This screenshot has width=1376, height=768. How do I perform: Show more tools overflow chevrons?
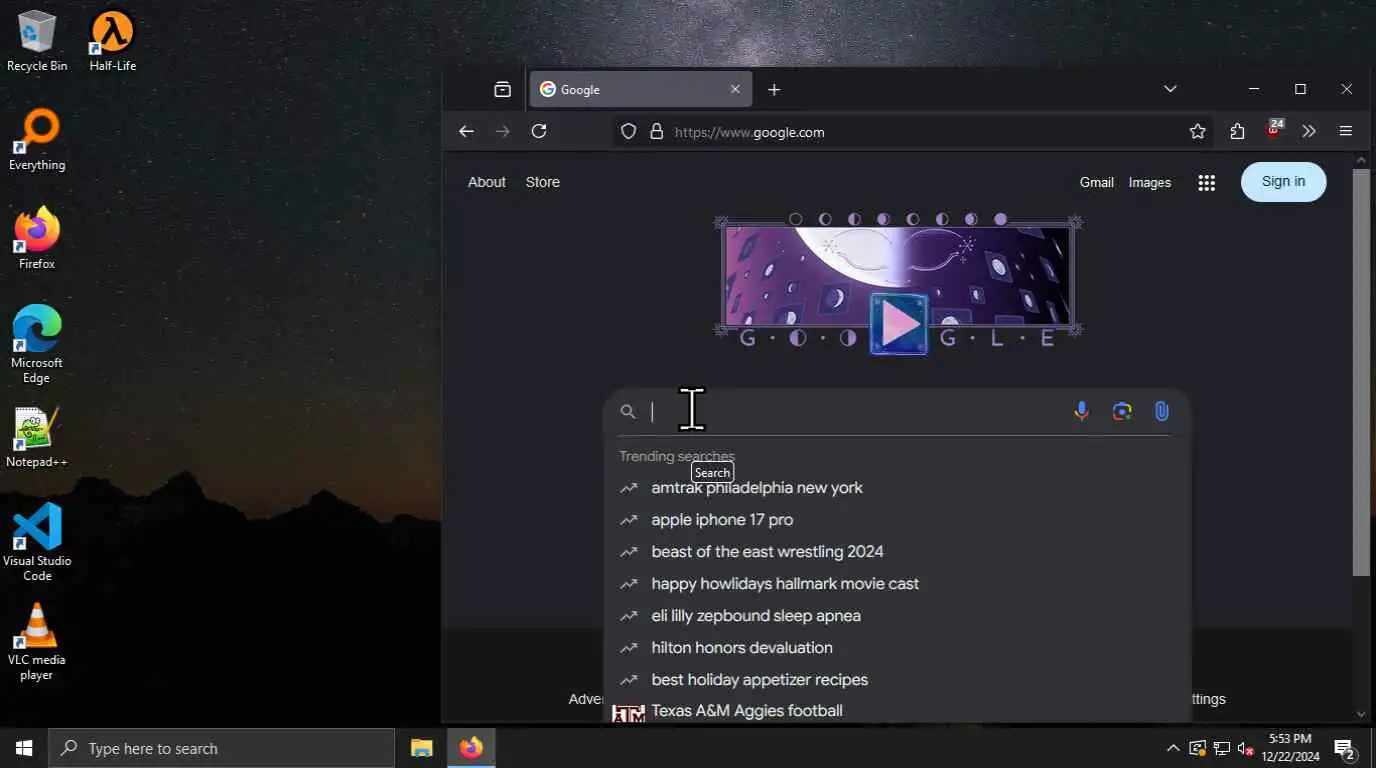[1309, 131]
